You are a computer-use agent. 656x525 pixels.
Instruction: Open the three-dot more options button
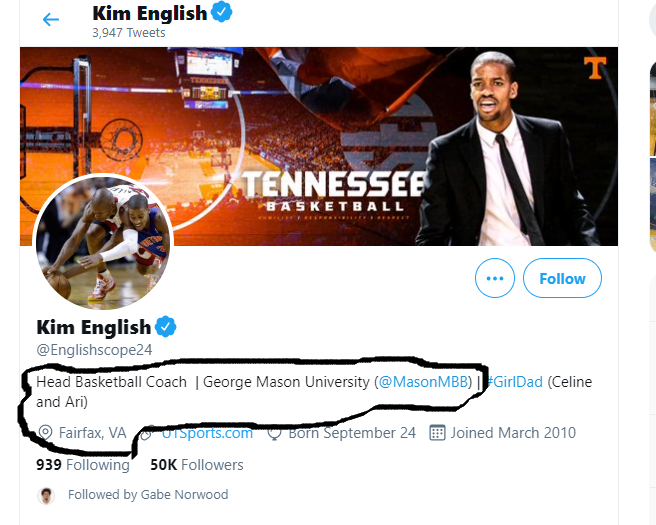492,279
